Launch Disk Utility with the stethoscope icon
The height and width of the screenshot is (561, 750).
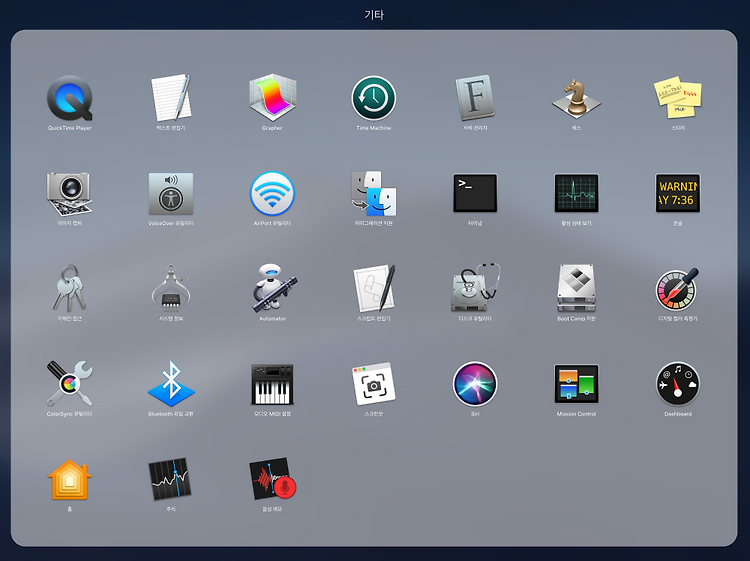[476, 287]
